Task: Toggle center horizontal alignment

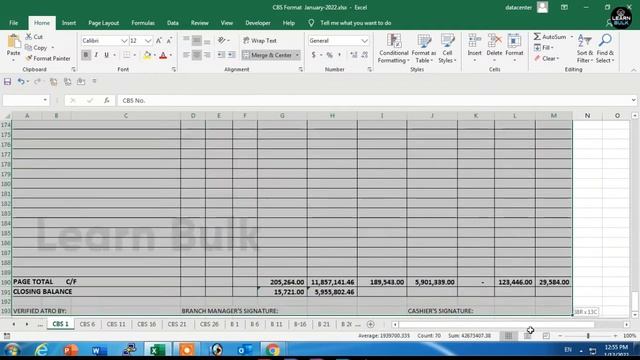Action: (196, 55)
